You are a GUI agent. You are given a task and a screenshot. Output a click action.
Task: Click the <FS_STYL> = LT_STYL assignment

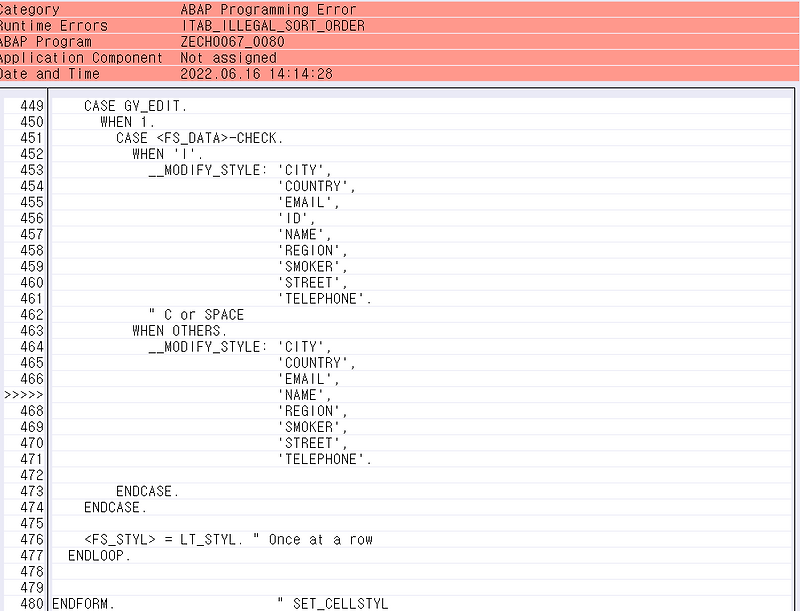(155, 539)
